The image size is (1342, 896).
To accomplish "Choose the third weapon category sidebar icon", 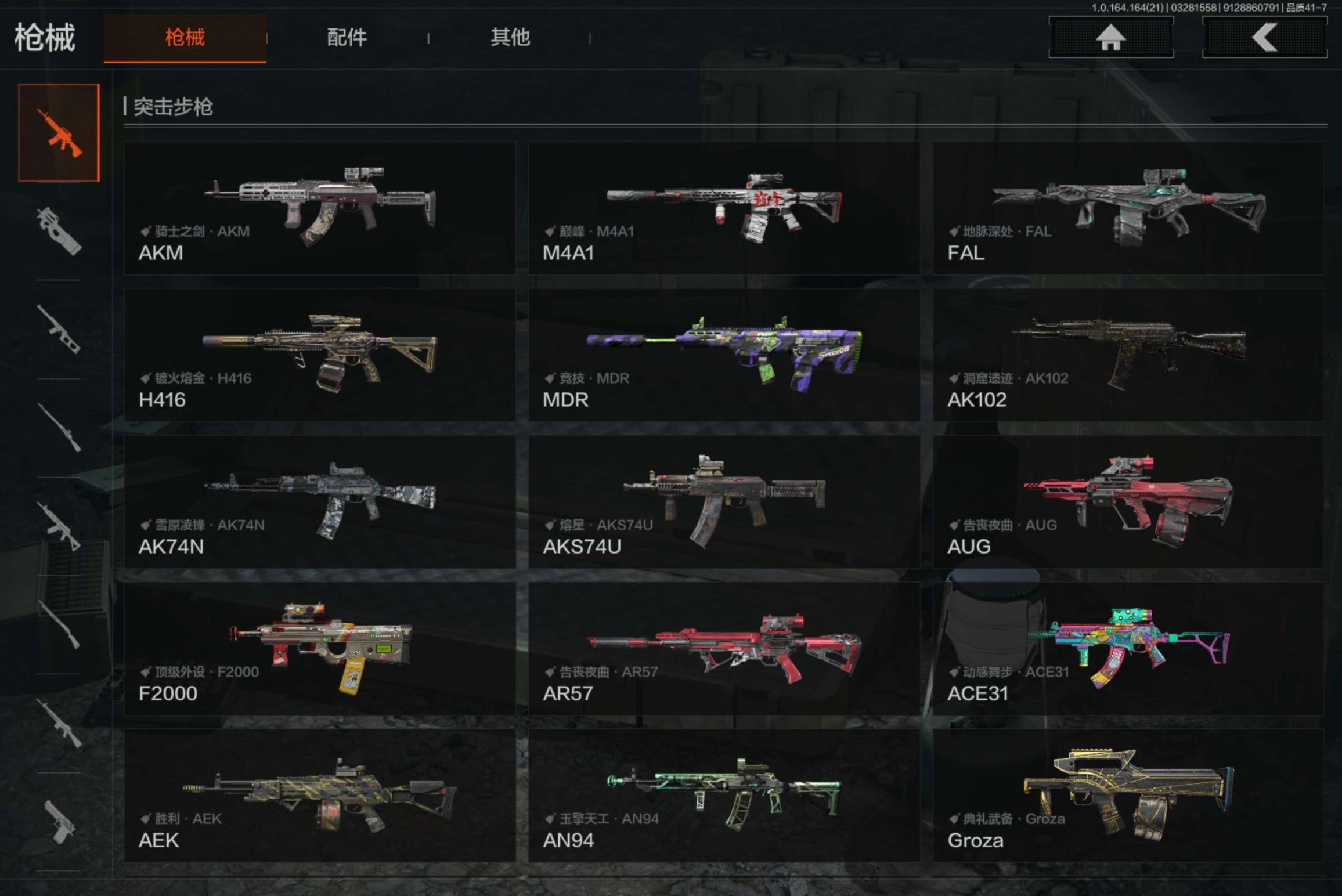I will [59, 329].
